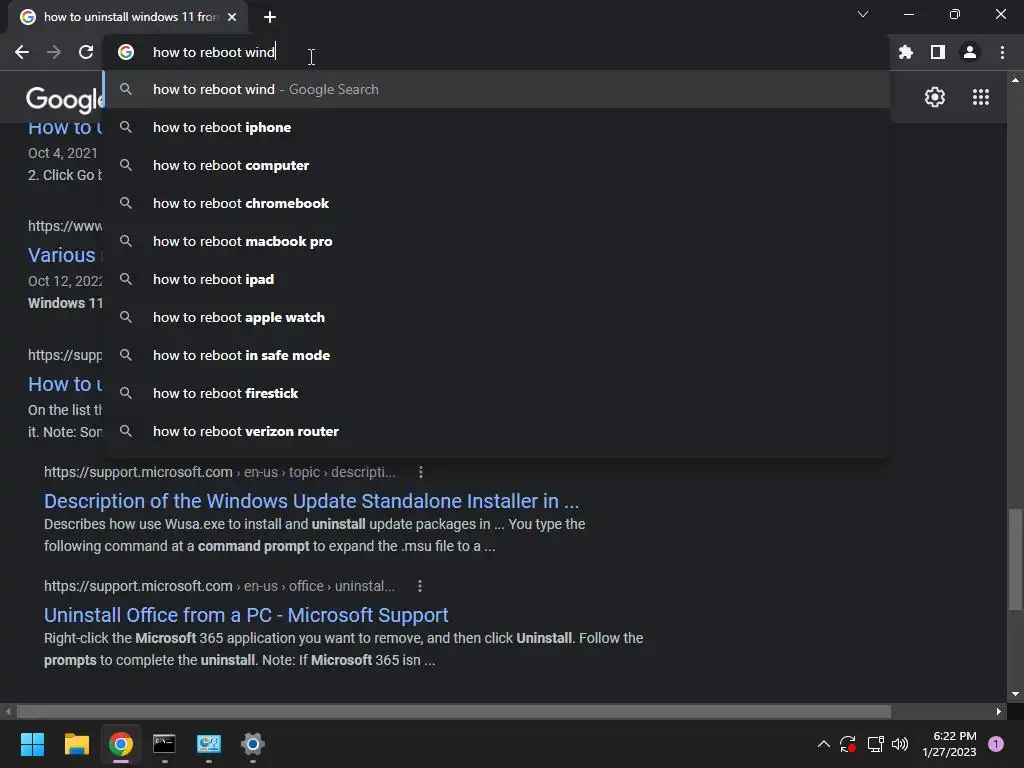Open options for the Uninstall Office result
Viewport: 1024px width, 768px height.
coord(420,586)
